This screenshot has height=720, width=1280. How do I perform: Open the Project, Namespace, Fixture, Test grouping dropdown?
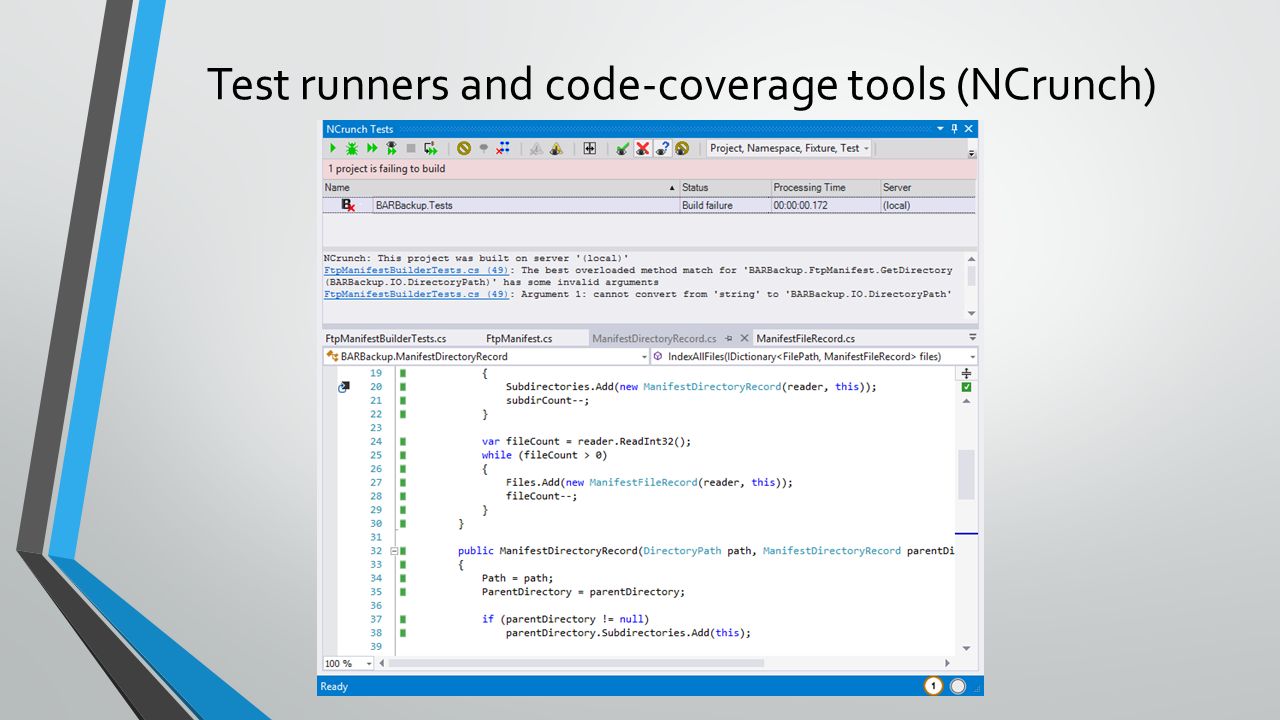coord(790,148)
